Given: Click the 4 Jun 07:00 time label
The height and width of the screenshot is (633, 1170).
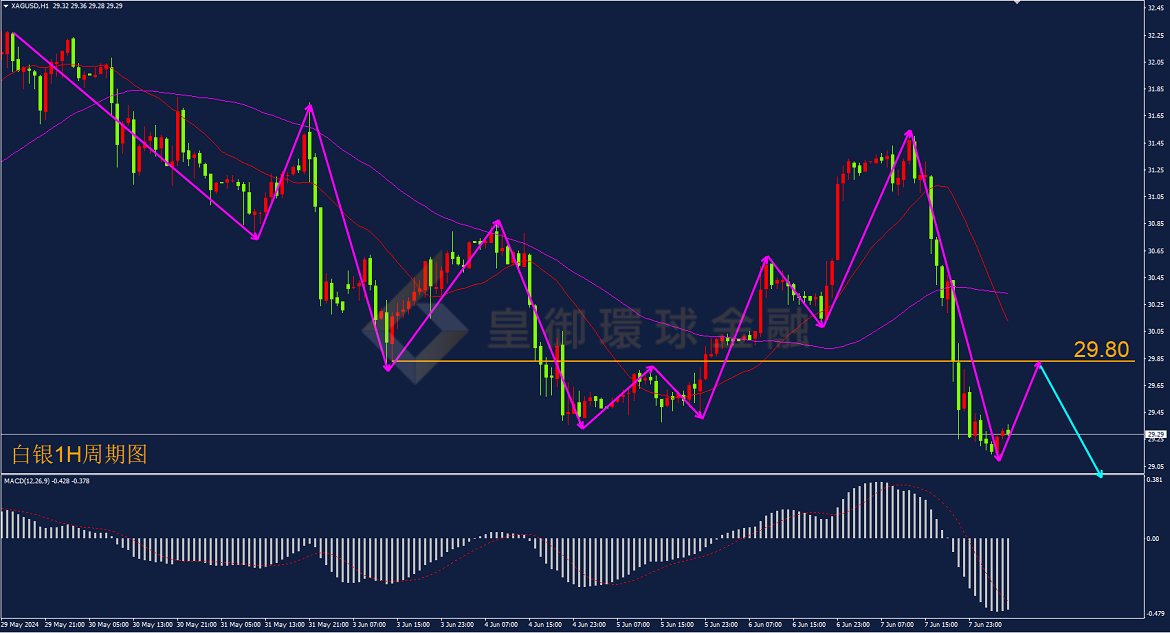Looking at the screenshot, I should coord(501,624).
